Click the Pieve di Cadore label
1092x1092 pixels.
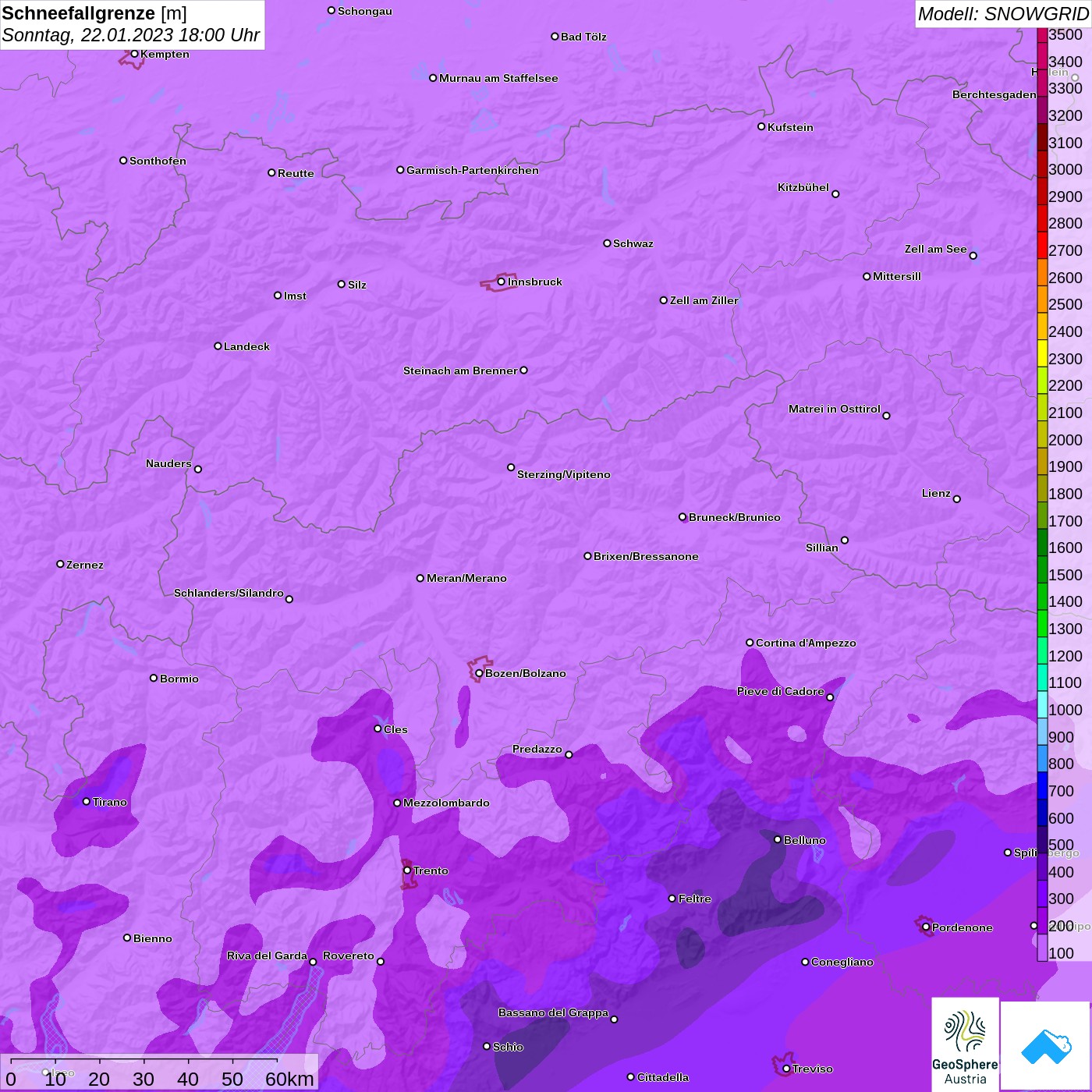point(781,691)
